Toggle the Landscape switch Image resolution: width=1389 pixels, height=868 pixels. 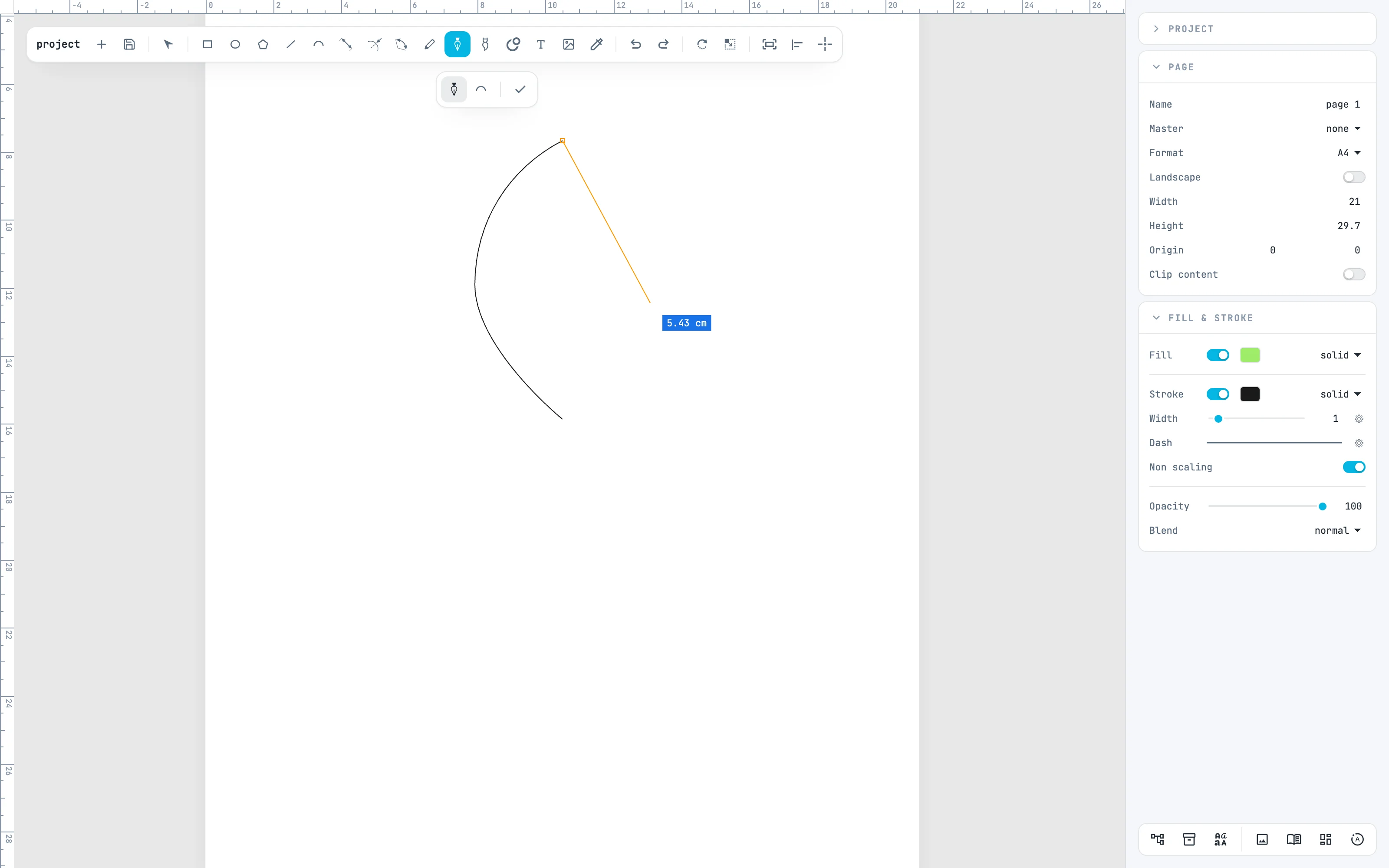point(1353,178)
